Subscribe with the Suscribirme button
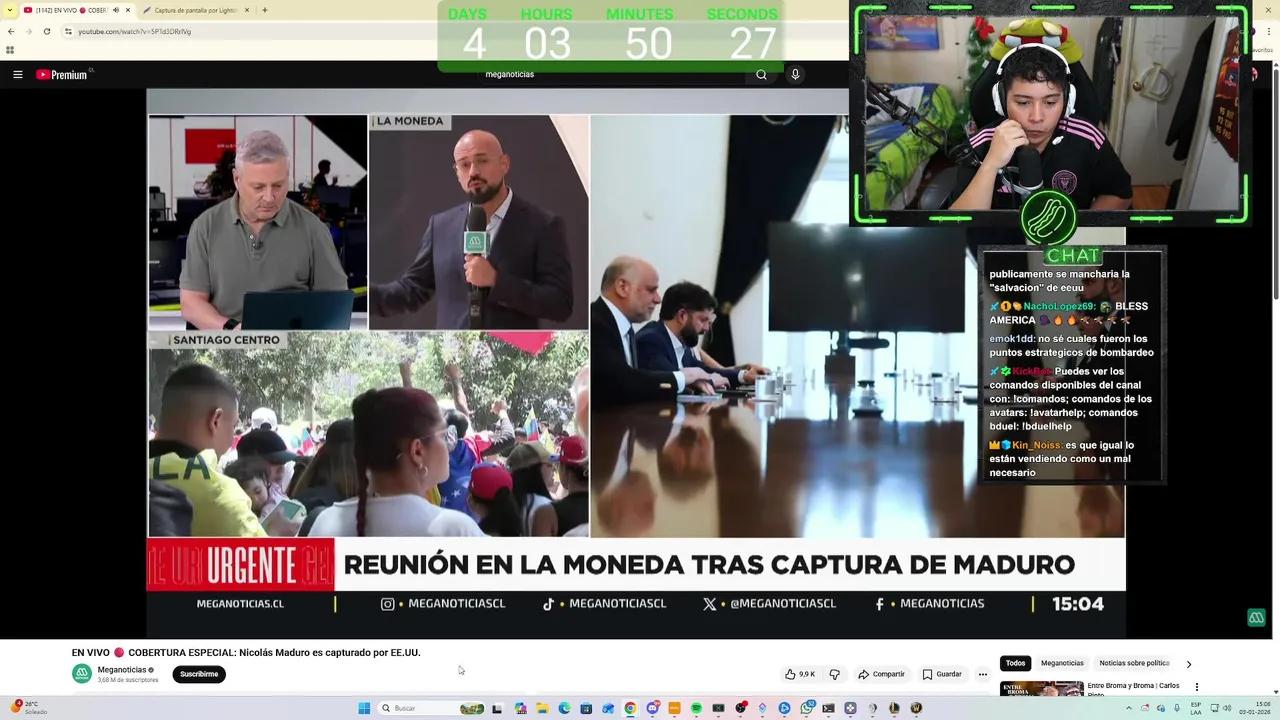 [x=199, y=674]
